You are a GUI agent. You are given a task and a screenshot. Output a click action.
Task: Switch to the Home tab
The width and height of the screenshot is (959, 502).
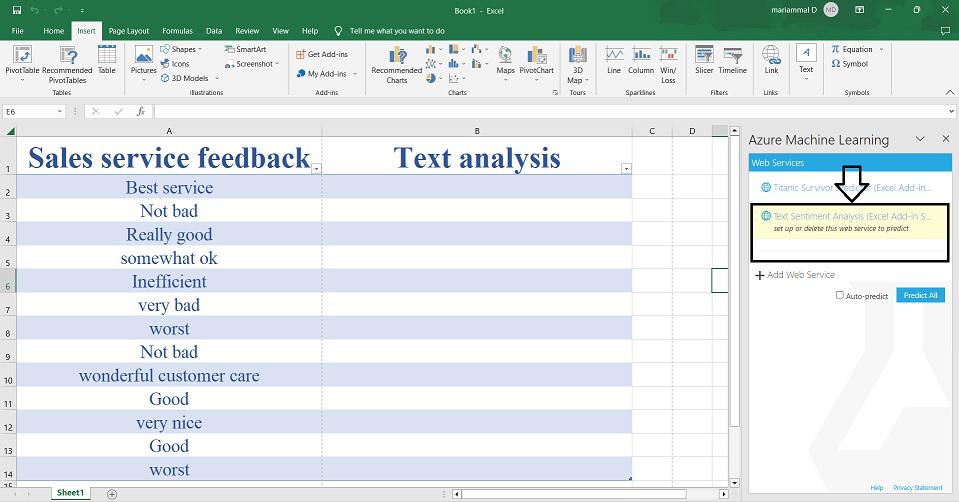pyautogui.click(x=54, y=31)
